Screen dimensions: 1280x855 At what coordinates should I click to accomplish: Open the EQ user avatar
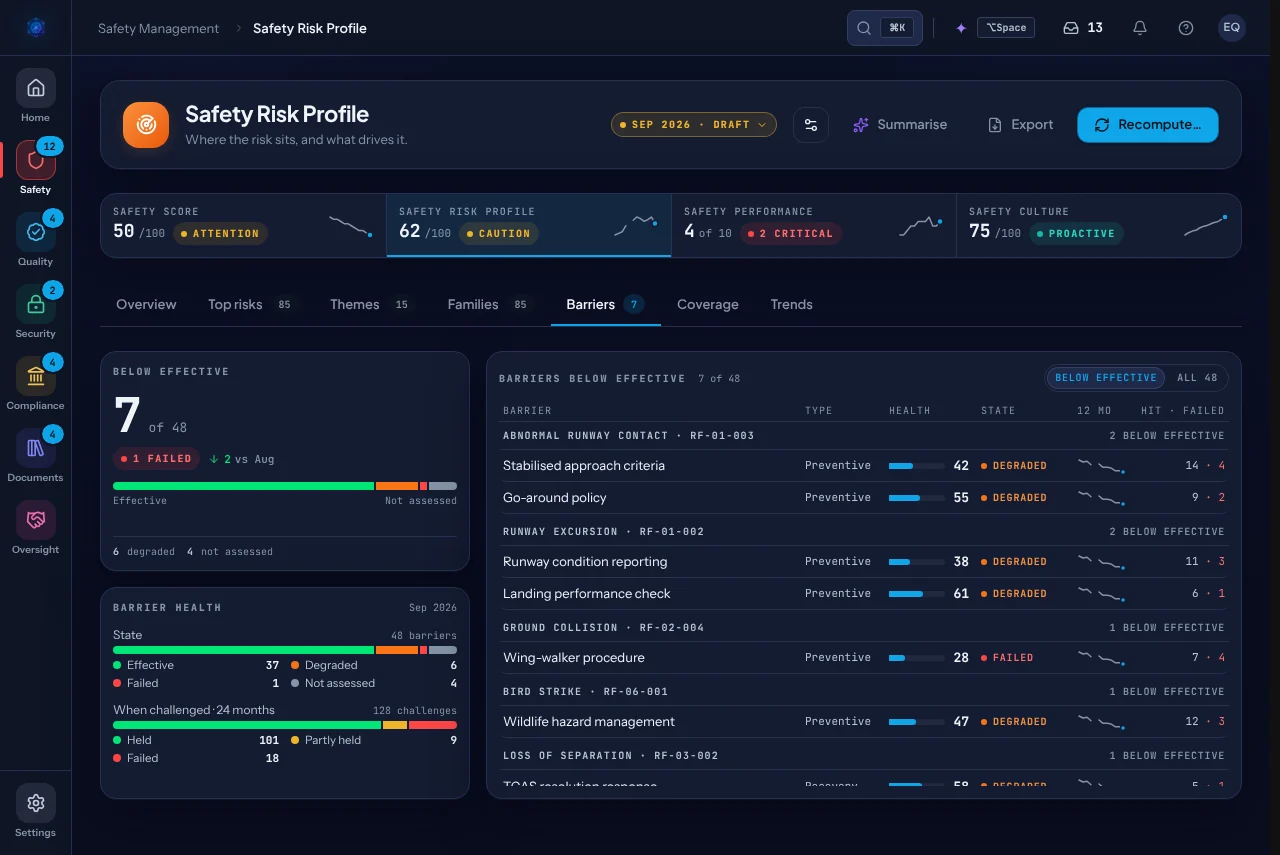[x=1232, y=28]
